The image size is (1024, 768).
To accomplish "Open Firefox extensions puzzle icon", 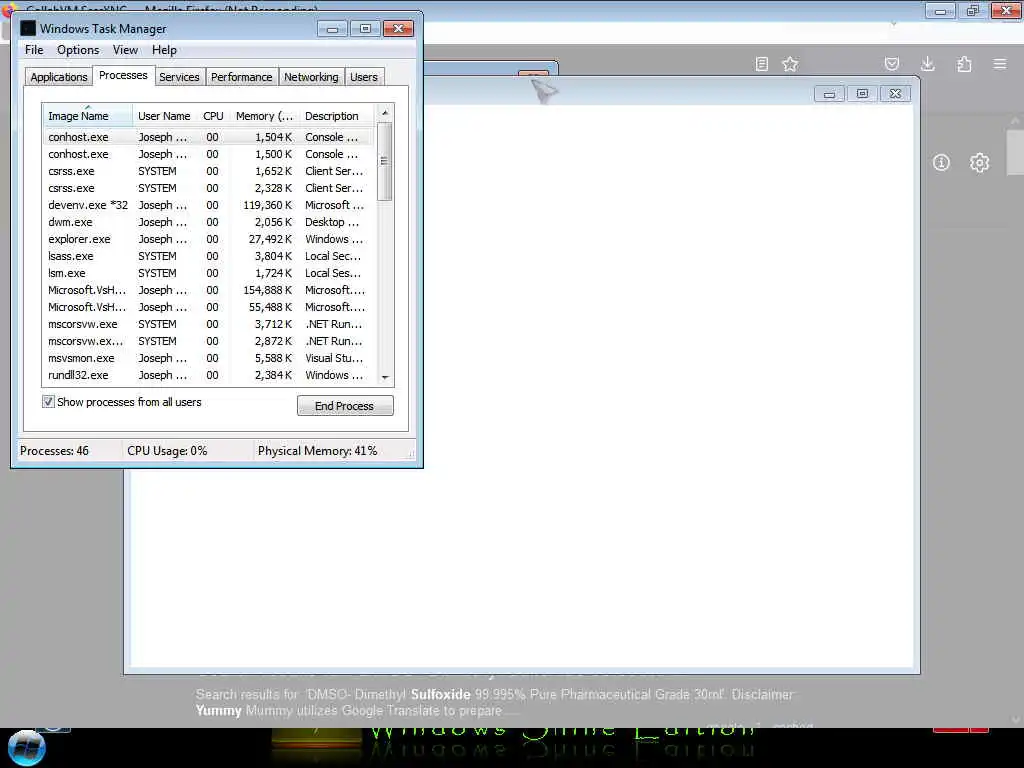I will click(x=964, y=64).
